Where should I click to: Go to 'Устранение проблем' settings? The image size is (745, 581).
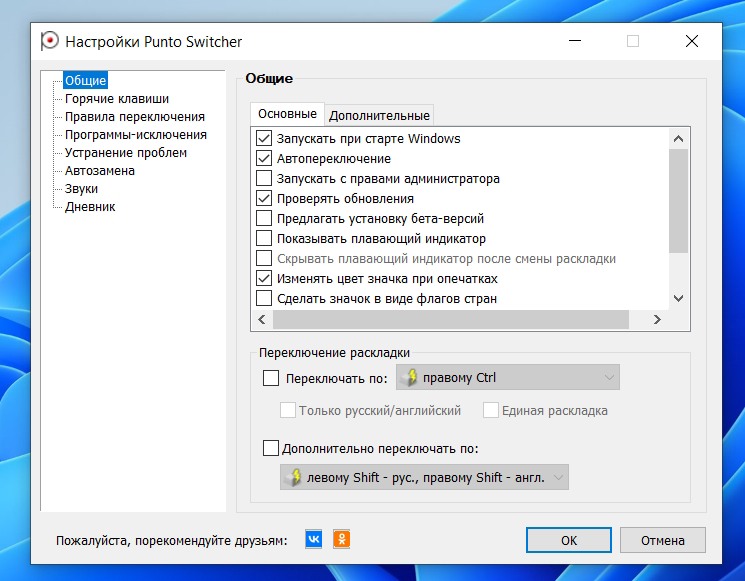pos(126,152)
